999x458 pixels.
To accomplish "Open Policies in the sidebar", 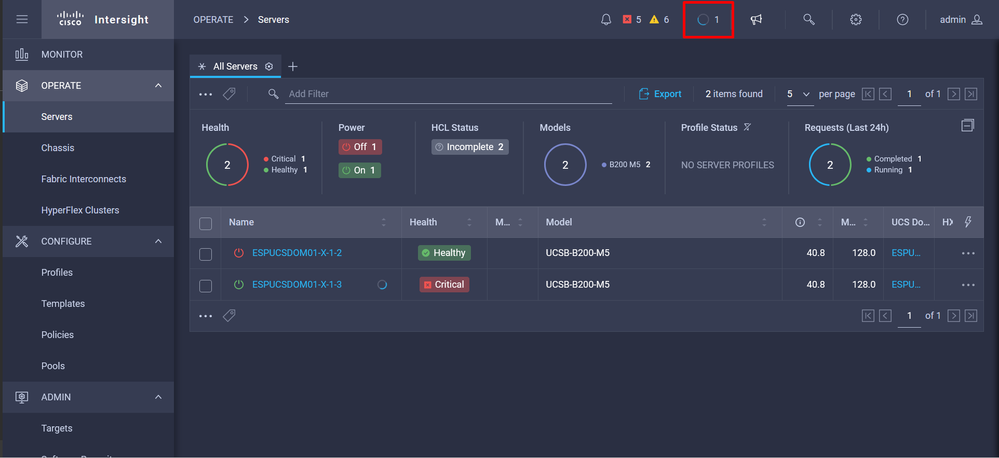I will click(x=88, y=335).
